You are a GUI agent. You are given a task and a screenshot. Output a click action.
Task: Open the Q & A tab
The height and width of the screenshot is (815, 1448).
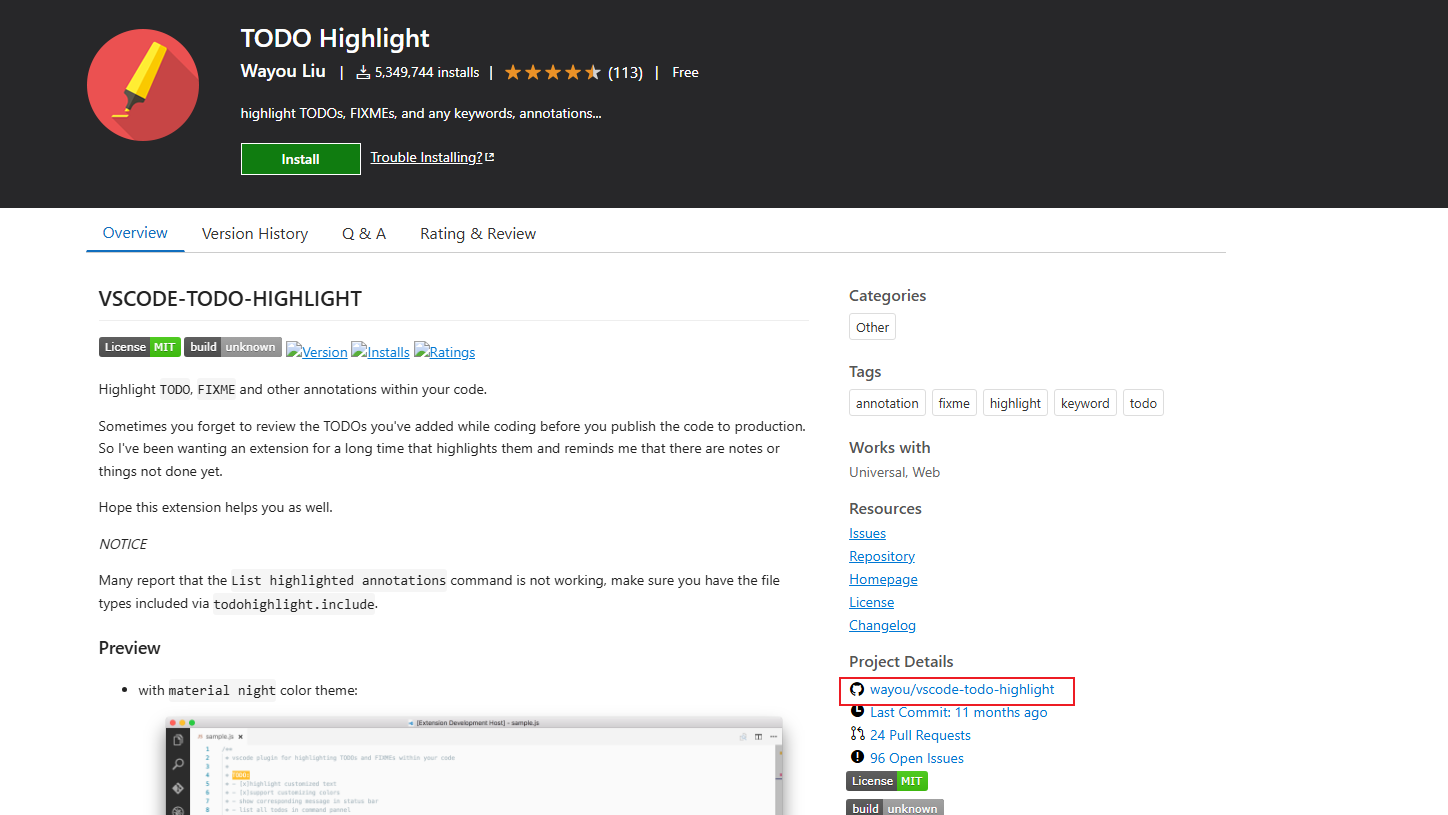(364, 234)
